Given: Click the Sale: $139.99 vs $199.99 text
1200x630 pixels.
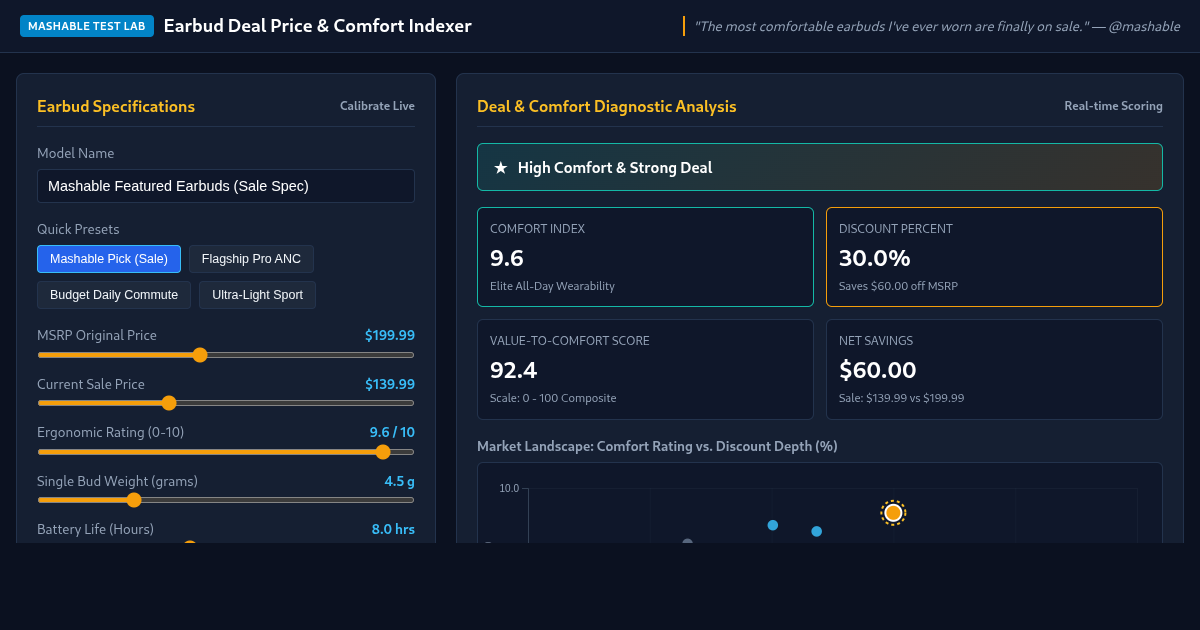Looking at the screenshot, I should click(x=901, y=398).
